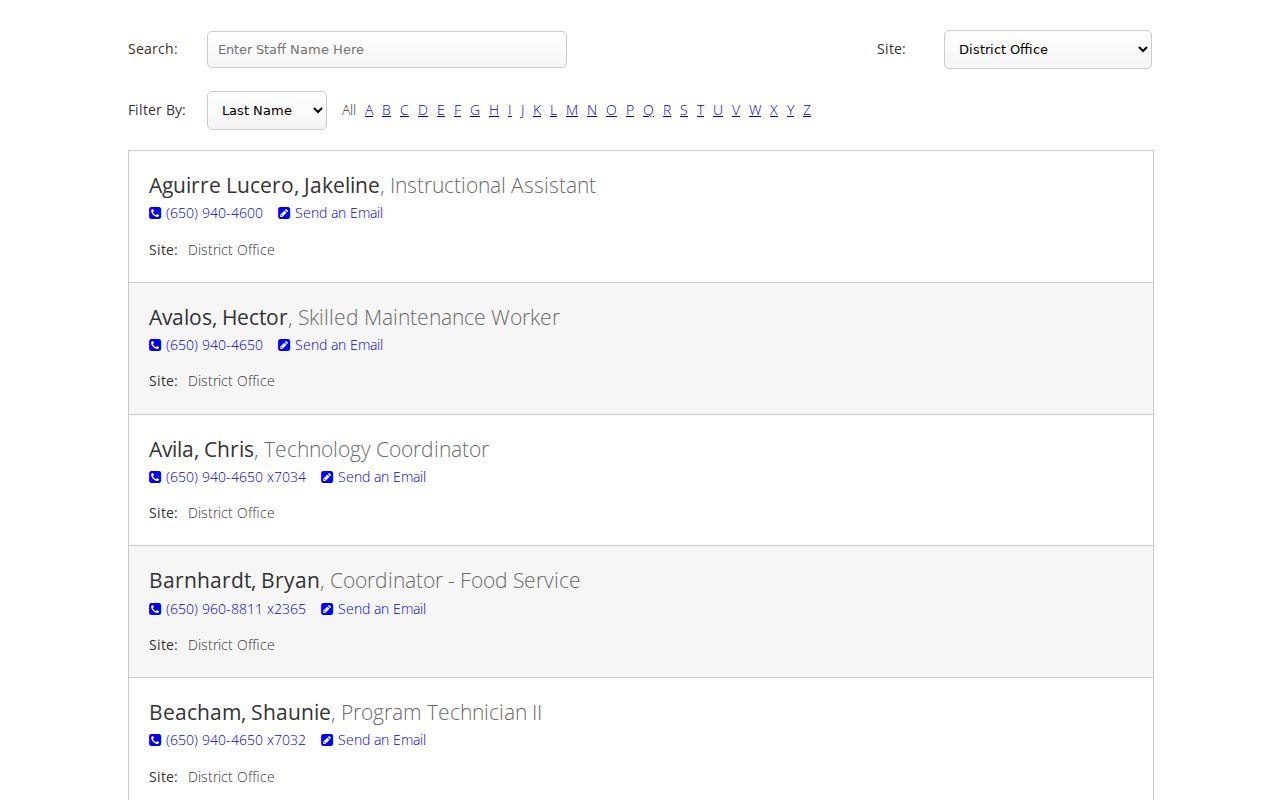Click email icon for Shaunie Beacham
The width and height of the screenshot is (1280, 800).
pos(327,740)
